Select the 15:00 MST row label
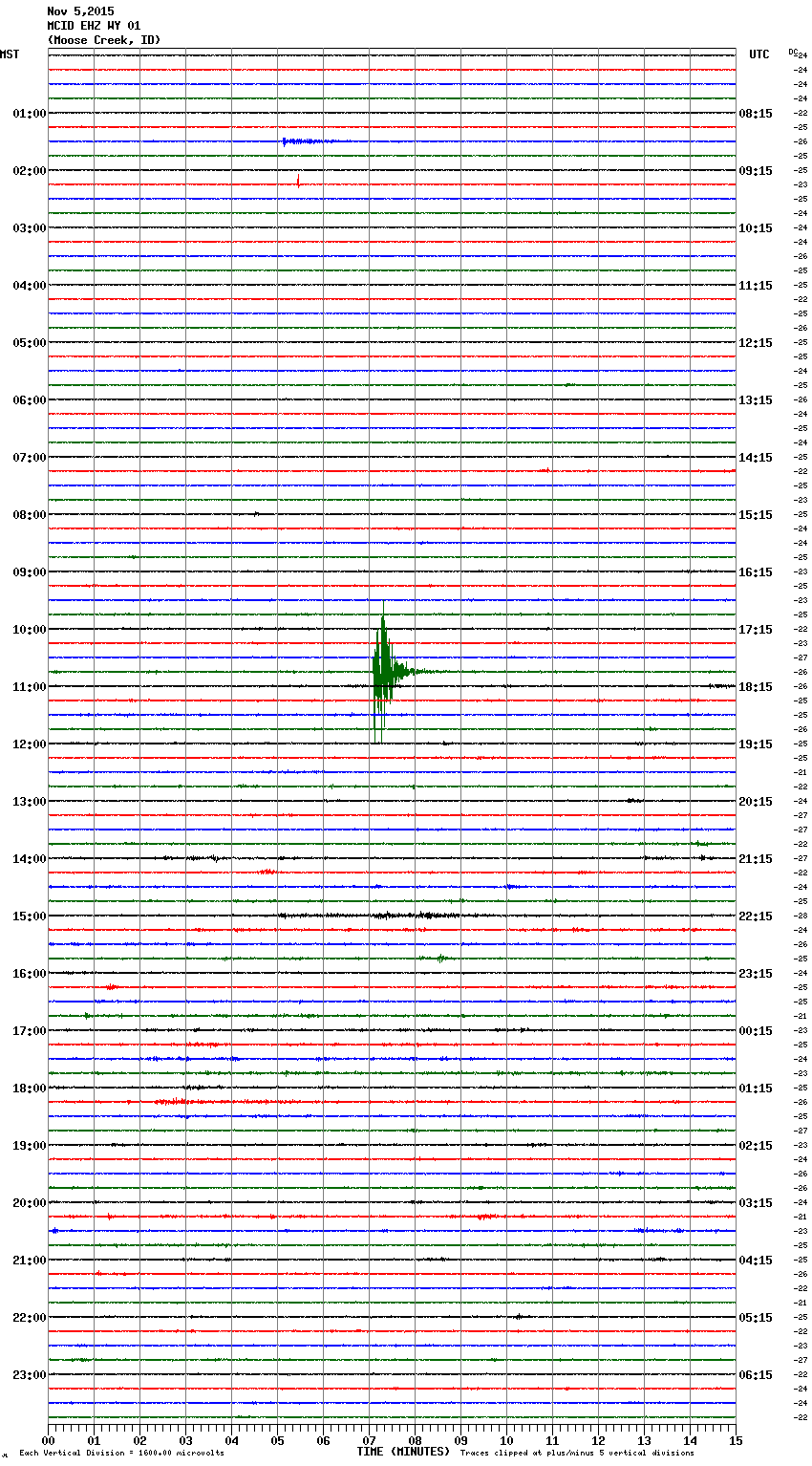The height and width of the screenshot is (1466, 812). (x=30, y=916)
